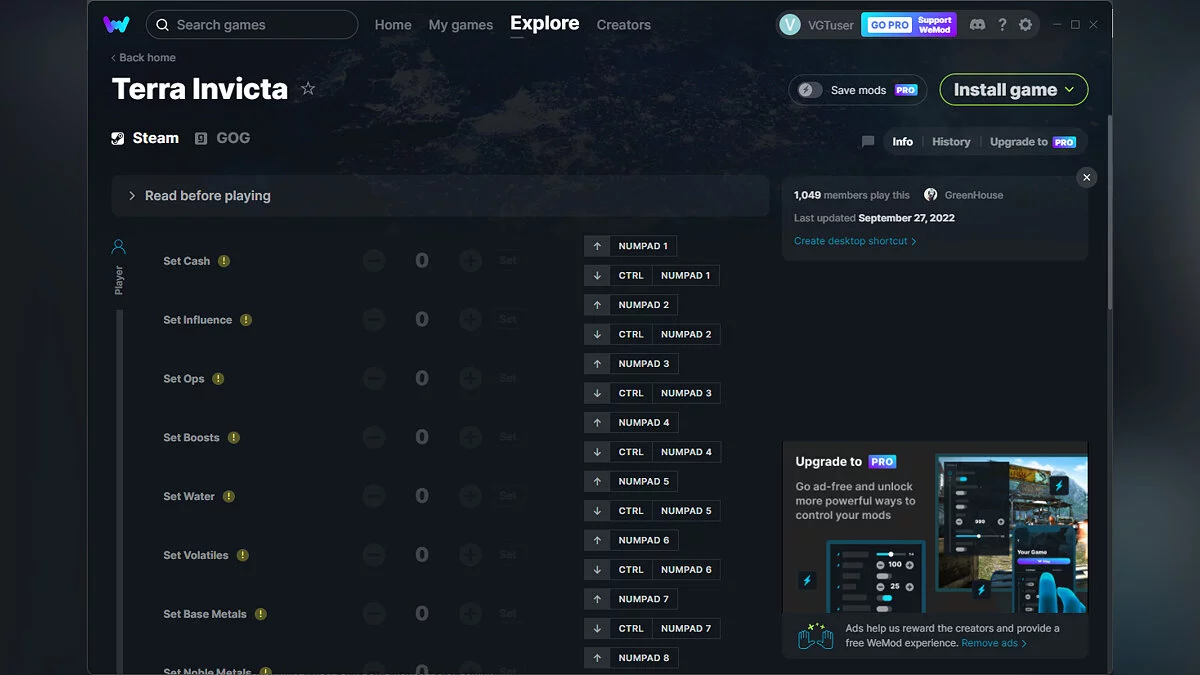The image size is (1200, 675).
Task: Open Upgrade to PRO tab
Action: click(x=1033, y=142)
